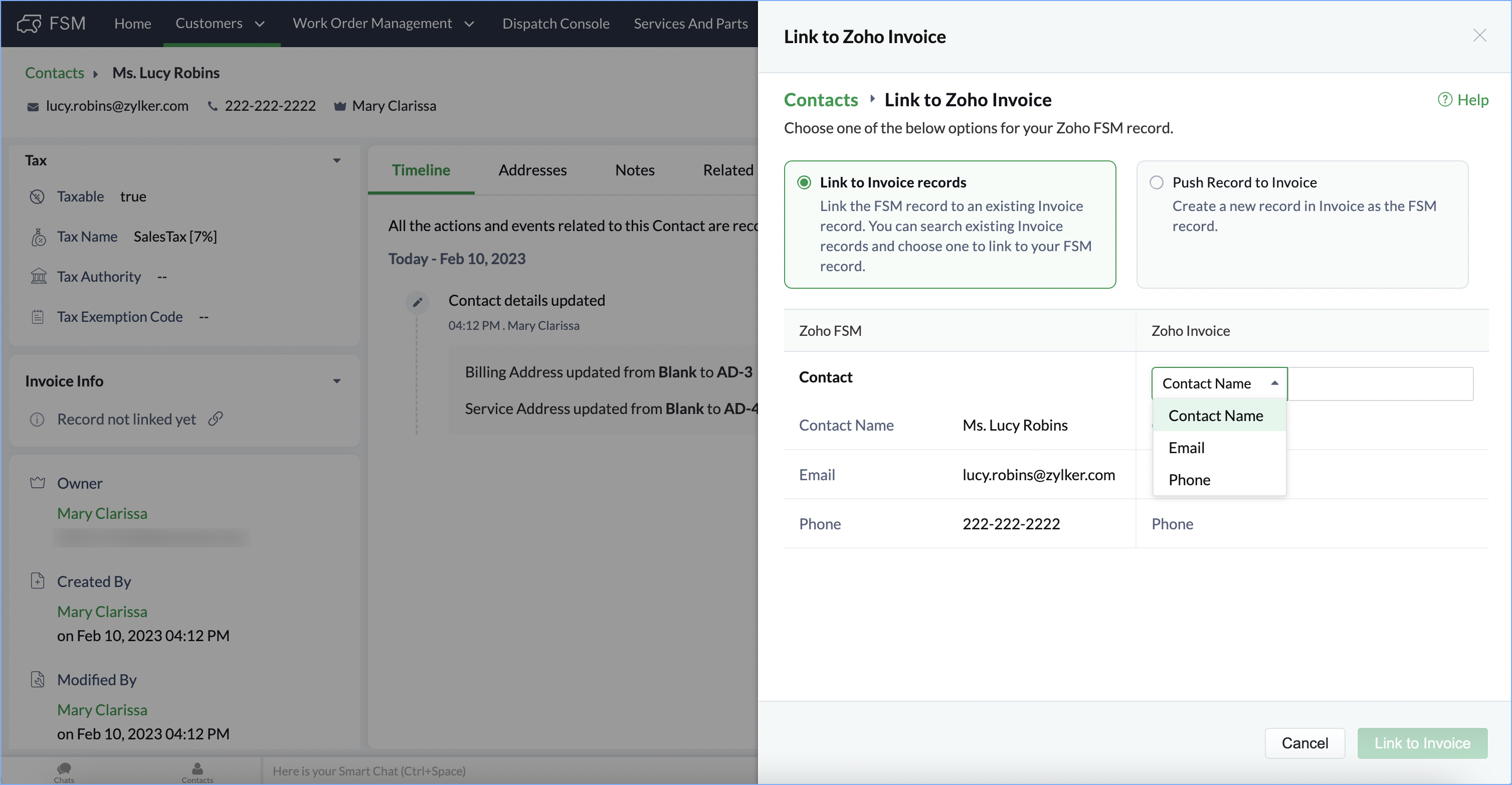Click the phone icon next to 222-222-2222
This screenshot has height=785, width=1512.
pos(213,106)
